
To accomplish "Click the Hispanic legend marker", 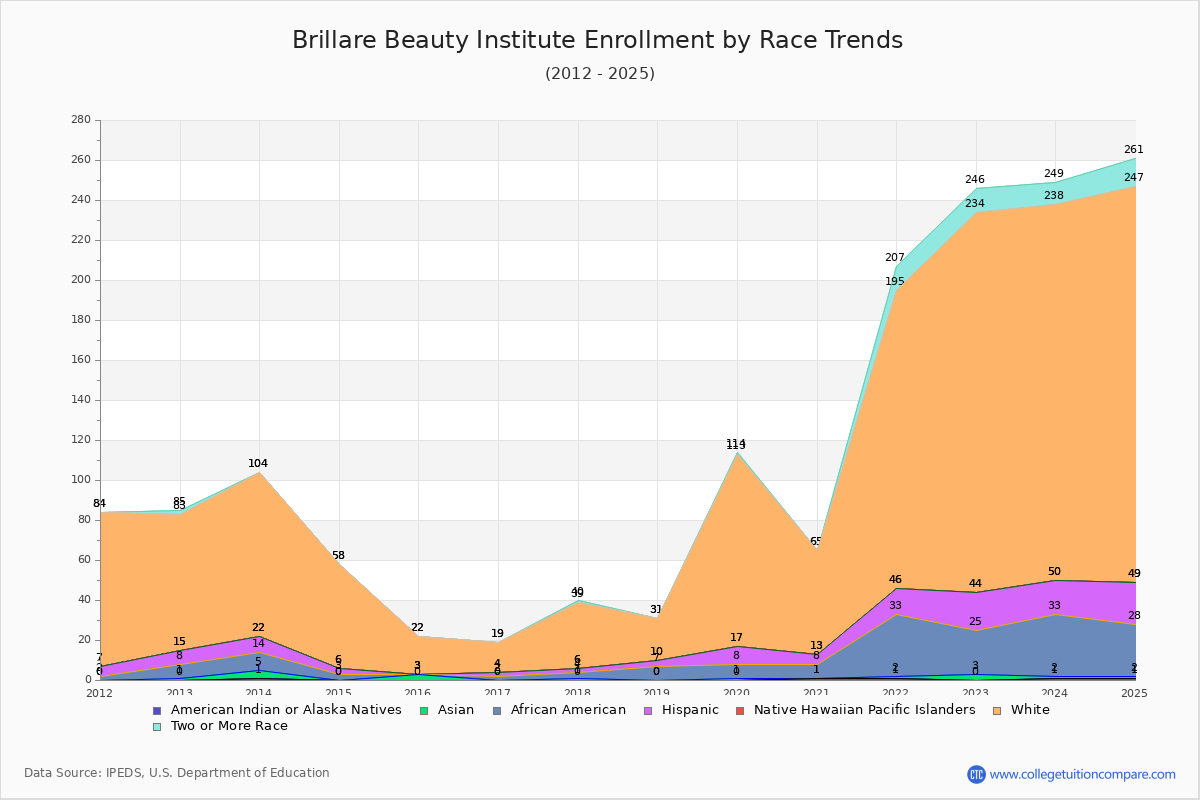I will (x=647, y=710).
